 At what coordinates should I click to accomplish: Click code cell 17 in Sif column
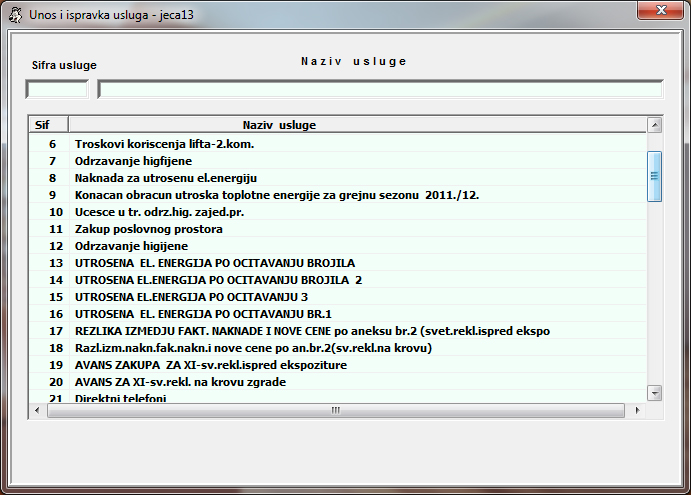click(x=49, y=331)
